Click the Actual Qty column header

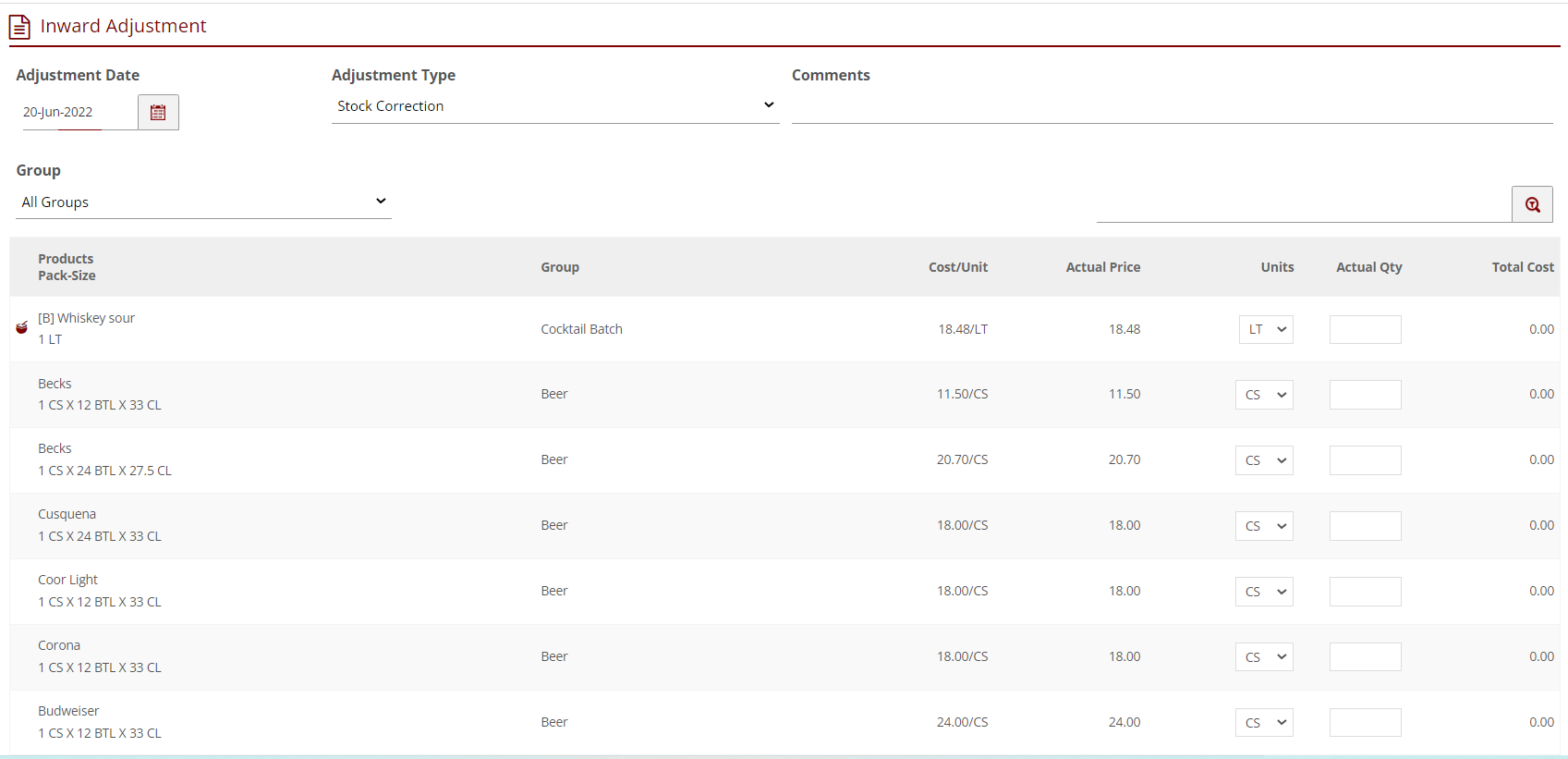[x=1369, y=267]
